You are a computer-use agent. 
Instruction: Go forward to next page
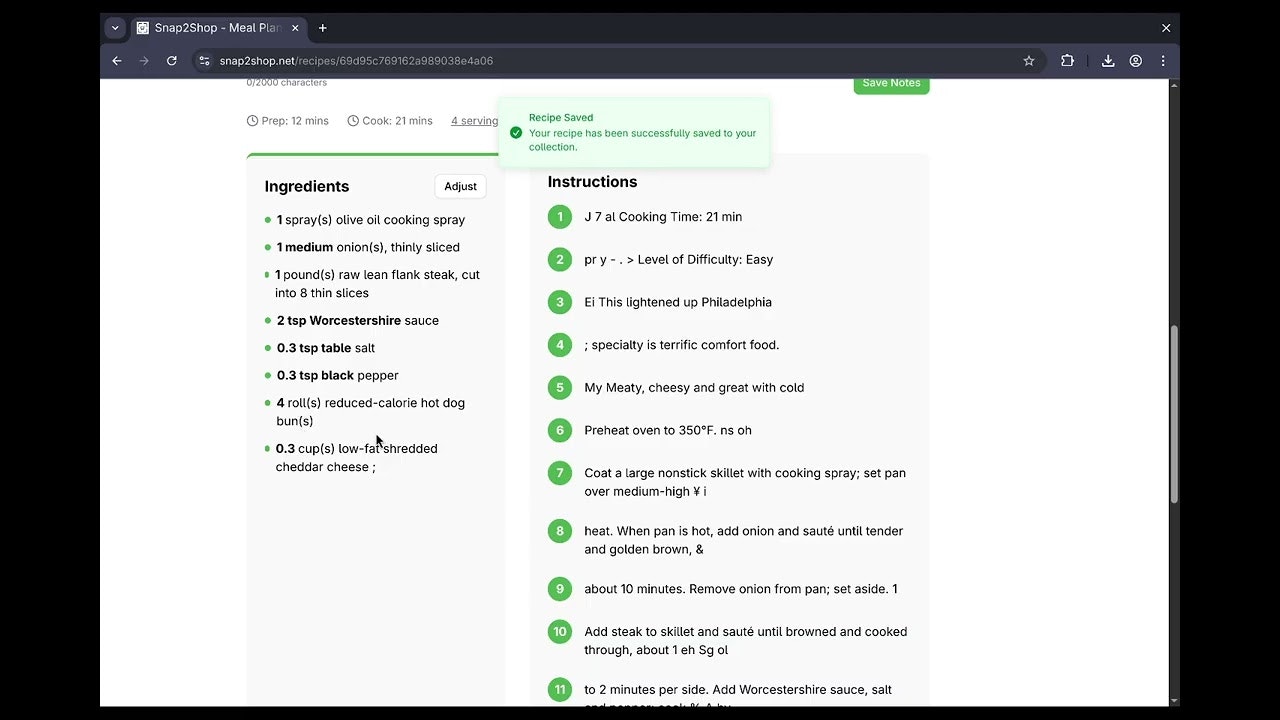[x=144, y=61]
